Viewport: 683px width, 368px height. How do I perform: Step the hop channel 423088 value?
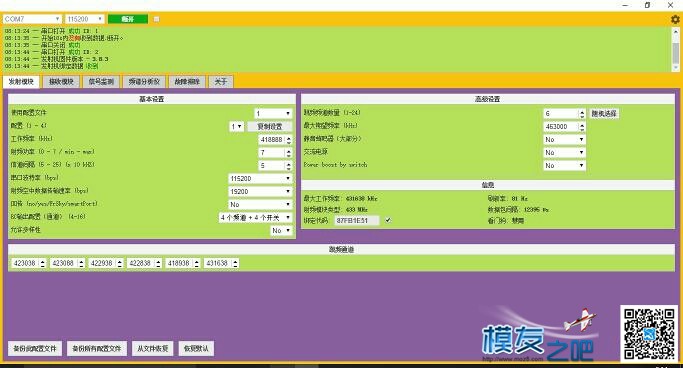click(81, 263)
